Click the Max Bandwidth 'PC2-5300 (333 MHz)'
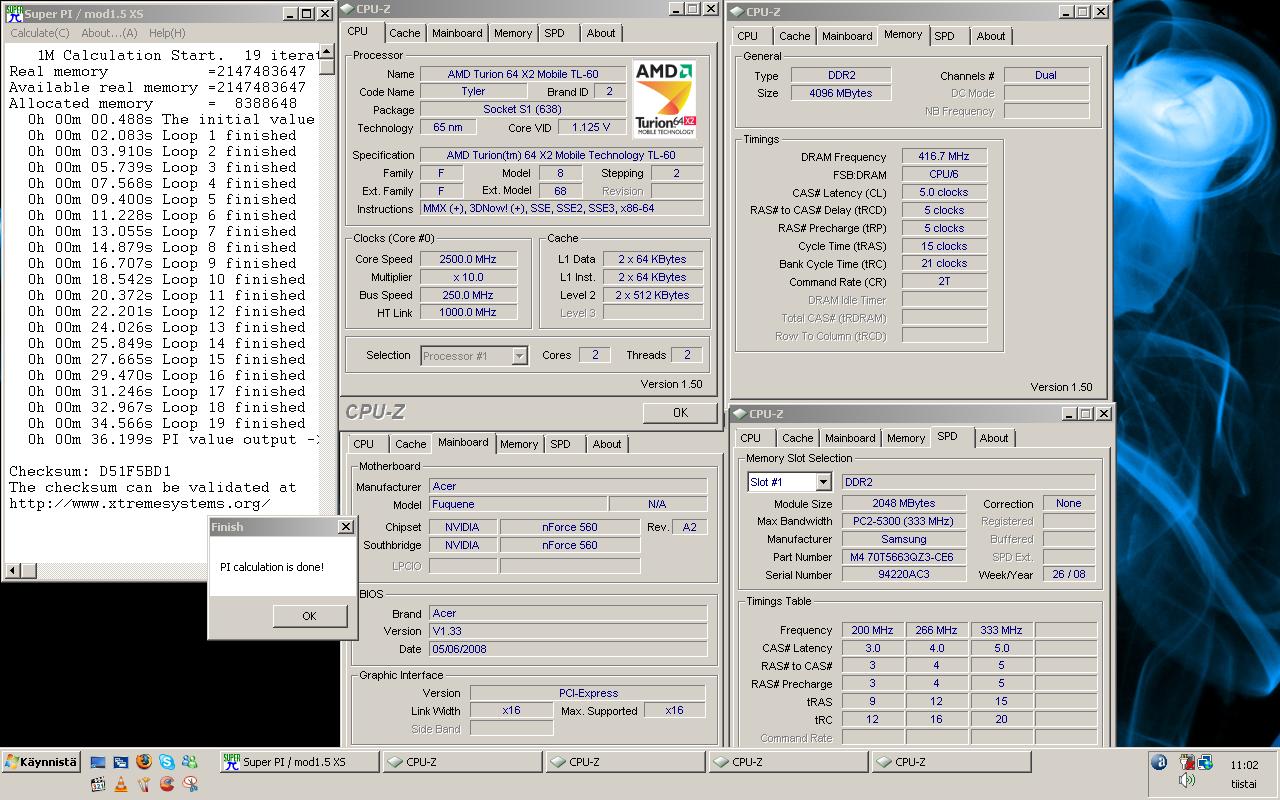Viewport: 1280px width, 800px height. [x=903, y=521]
